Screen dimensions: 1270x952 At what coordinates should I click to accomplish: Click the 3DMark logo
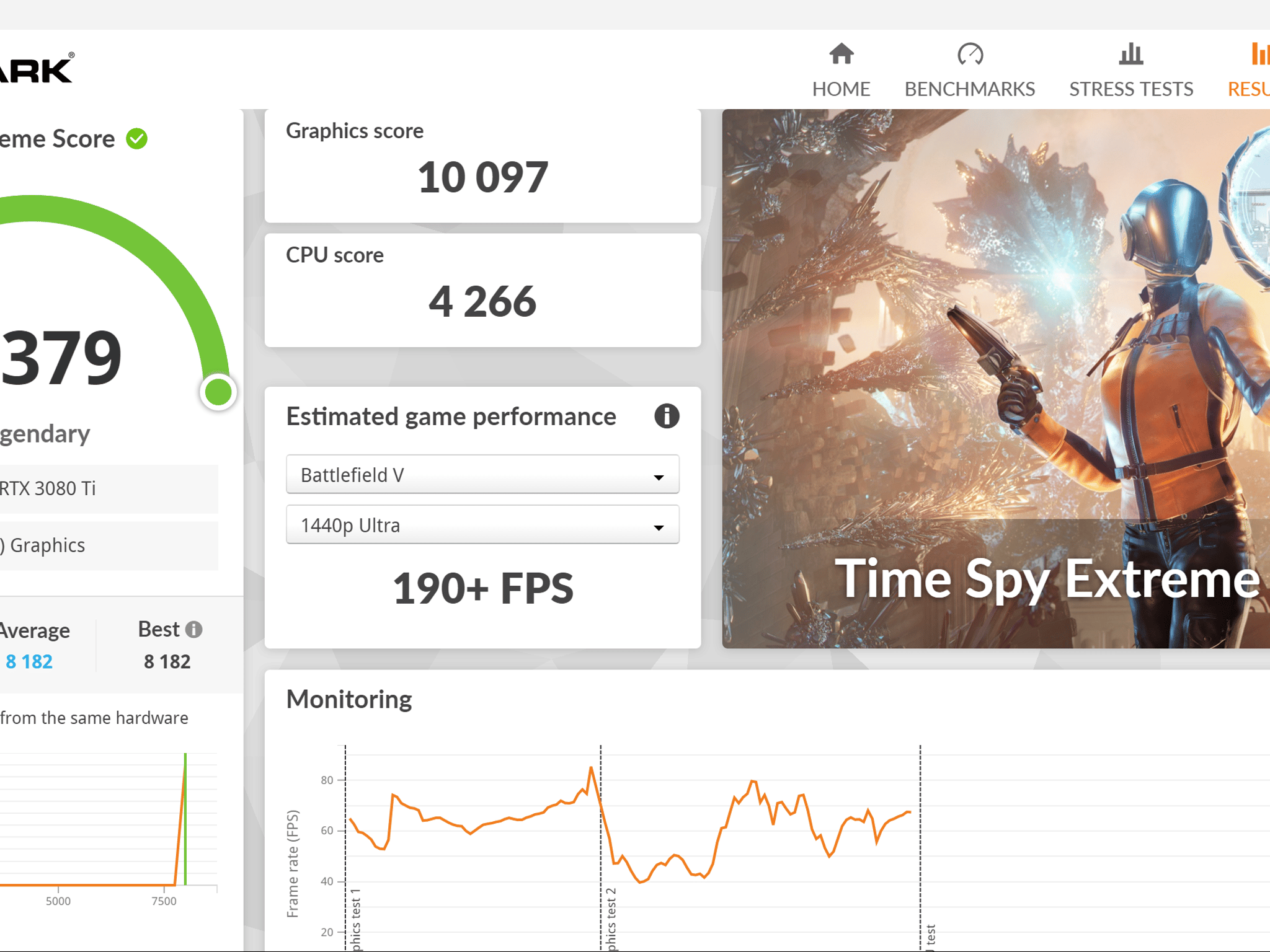(37, 68)
